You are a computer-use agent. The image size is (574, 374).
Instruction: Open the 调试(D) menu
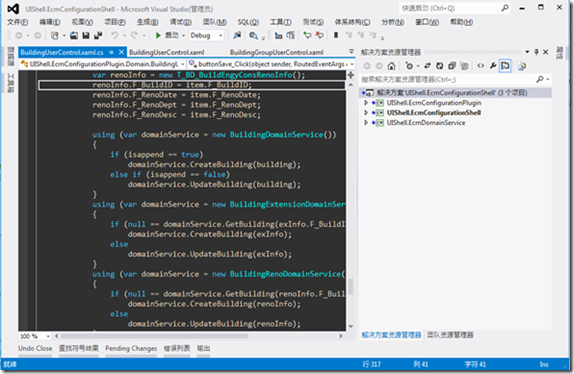180,22
